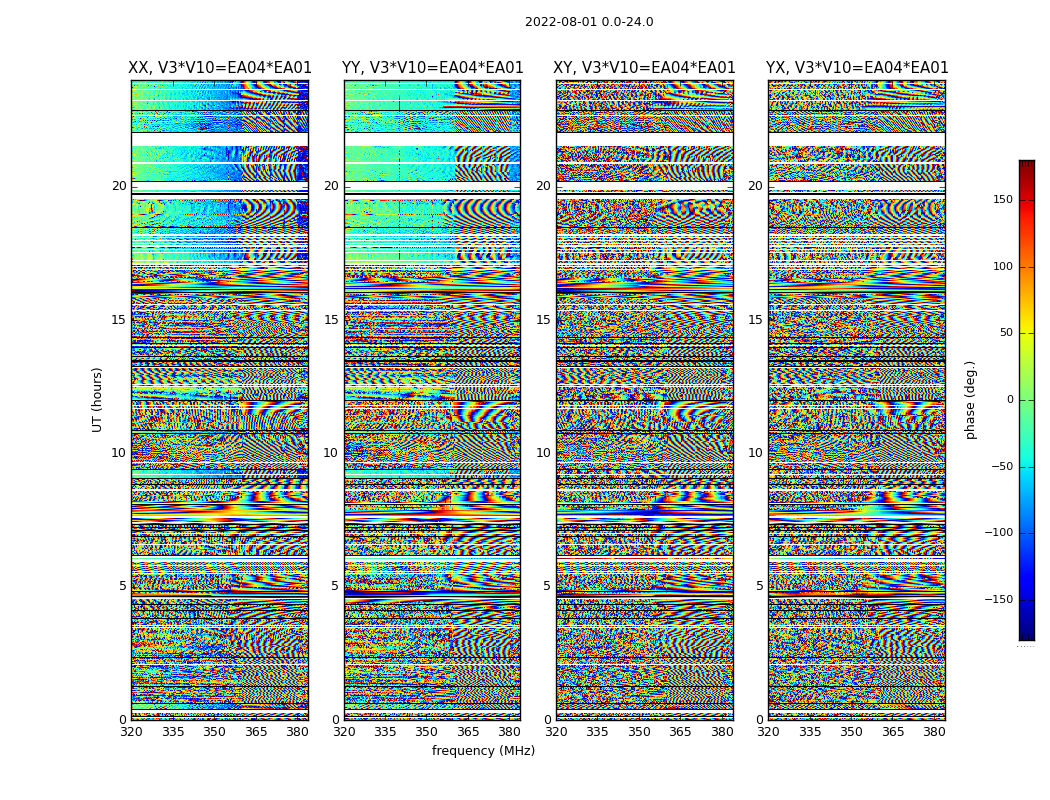Viewport: 1050px width, 800px height.
Task: Click the 335 frequency tick of XY plot
Action: 597,732
